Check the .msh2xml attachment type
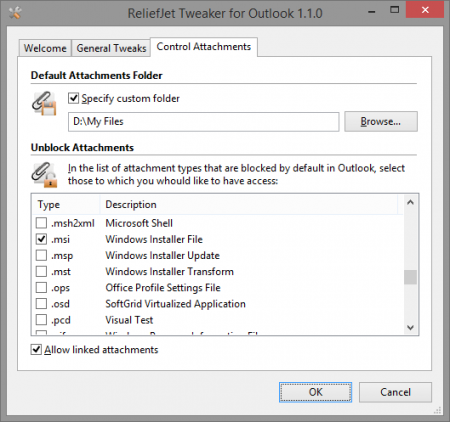This screenshot has width=450, height=422. tap(41, 223)
